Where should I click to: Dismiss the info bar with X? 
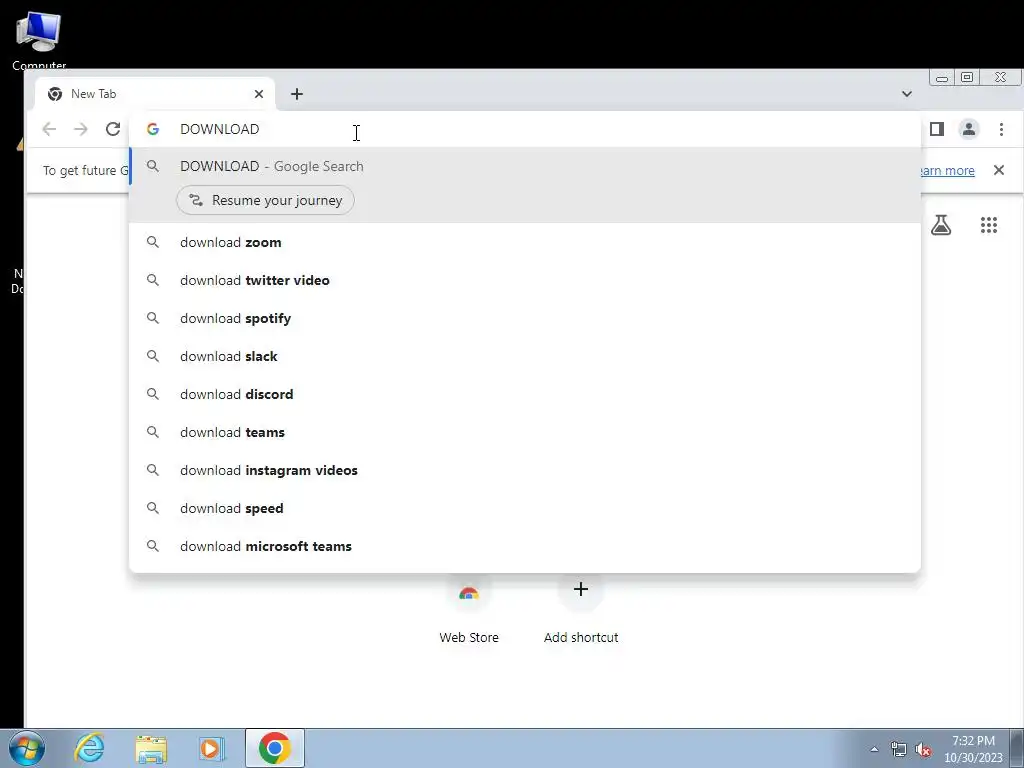pos(999,170)
